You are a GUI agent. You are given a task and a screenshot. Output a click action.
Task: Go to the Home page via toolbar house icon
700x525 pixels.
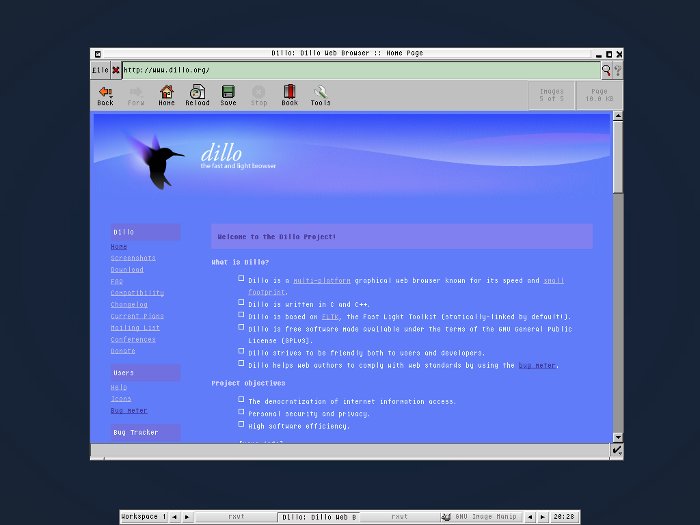pyautogui.click(x=167, y=96)
